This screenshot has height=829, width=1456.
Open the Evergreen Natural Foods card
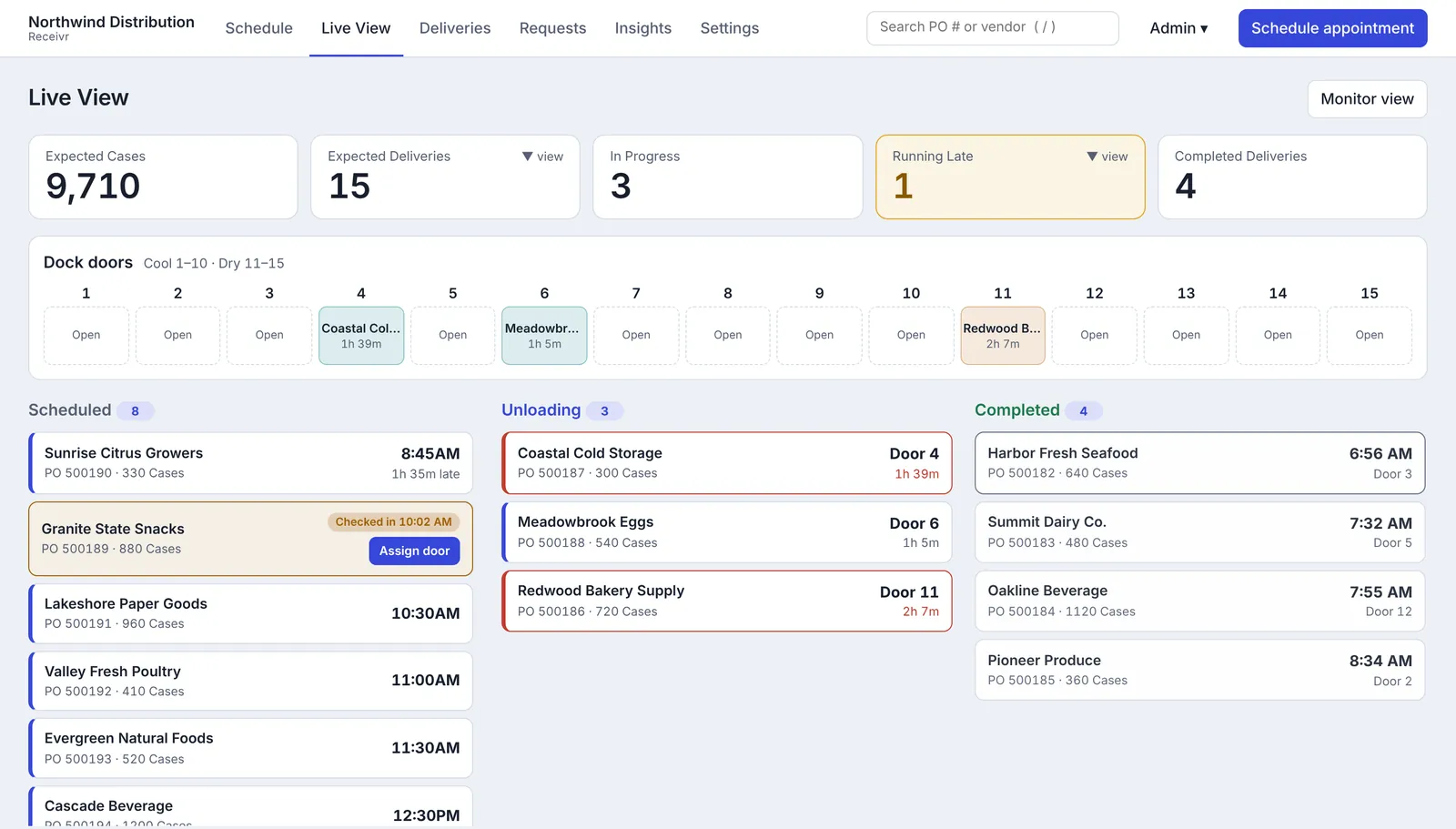click(x=250, y=748)
